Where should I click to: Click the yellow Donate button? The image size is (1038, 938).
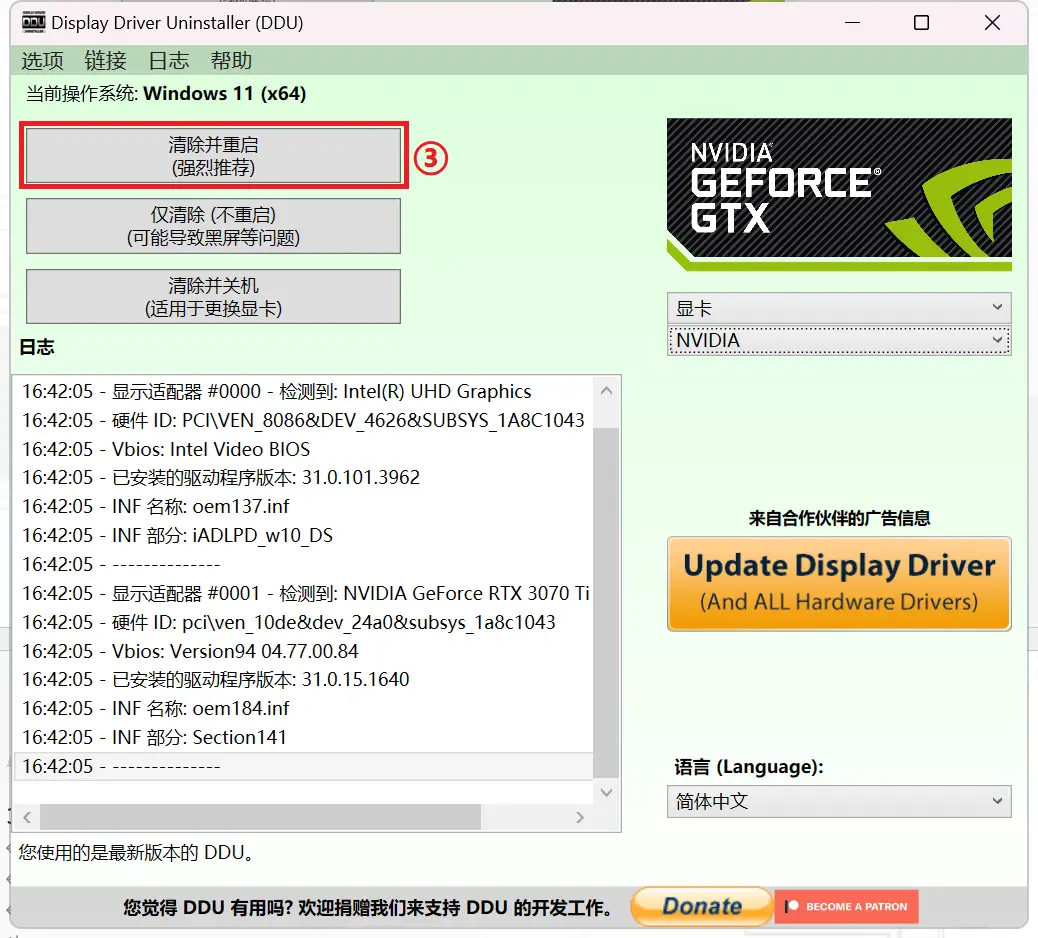701,906
